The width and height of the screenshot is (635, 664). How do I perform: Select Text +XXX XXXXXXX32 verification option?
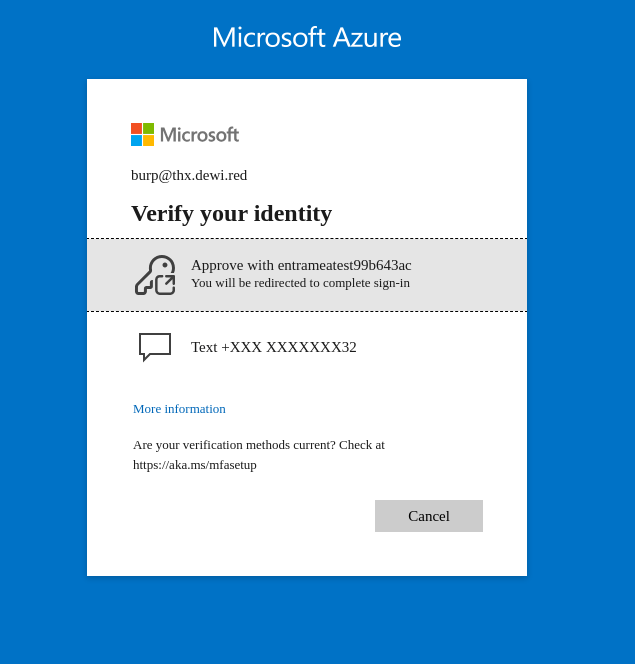coord(273,347)
